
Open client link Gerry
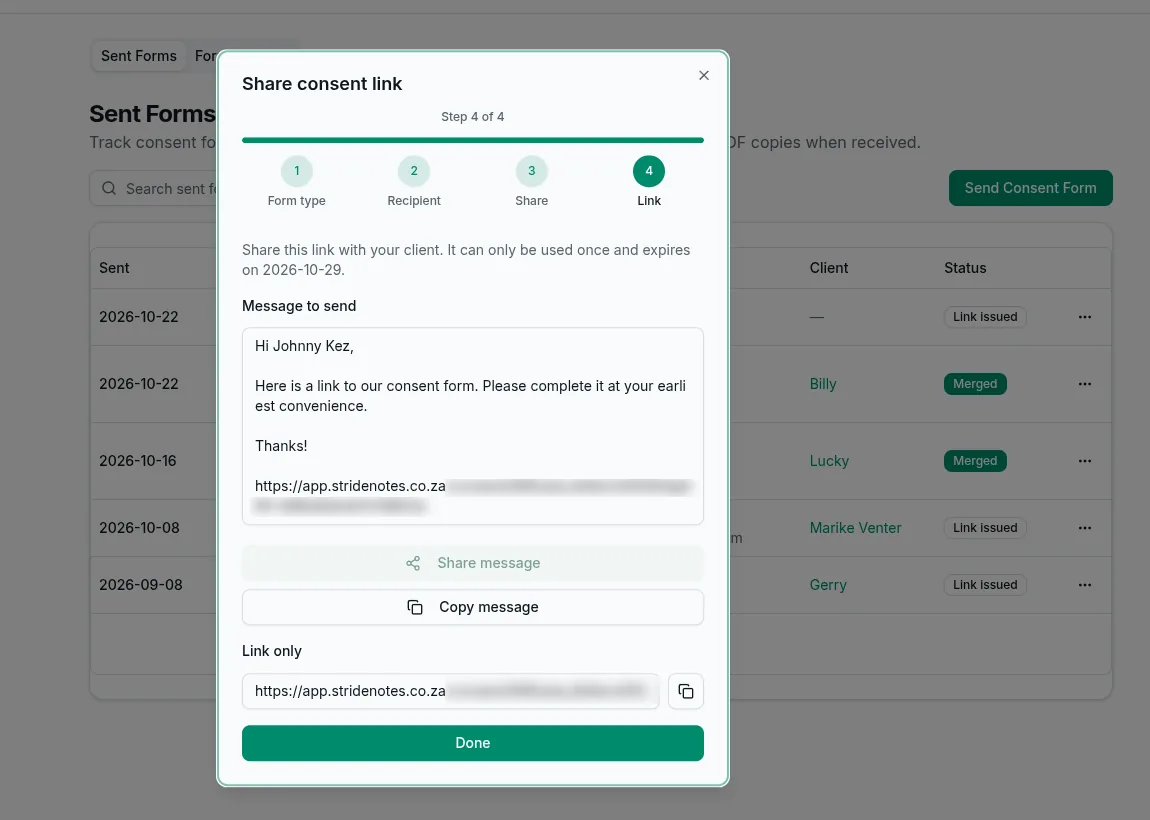828,585
